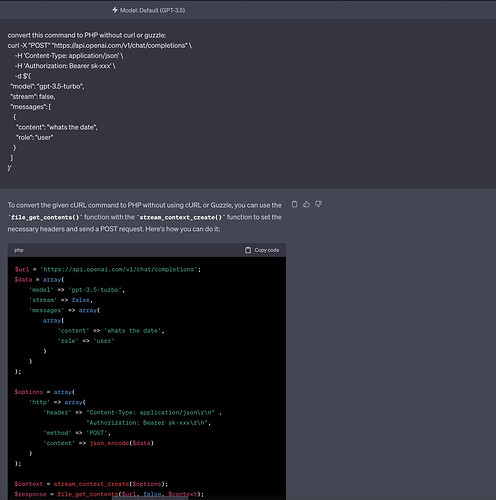Click the Model: Default (GPT-3.5) label
The height and width of the screenshot is (500, 496).
152,10
